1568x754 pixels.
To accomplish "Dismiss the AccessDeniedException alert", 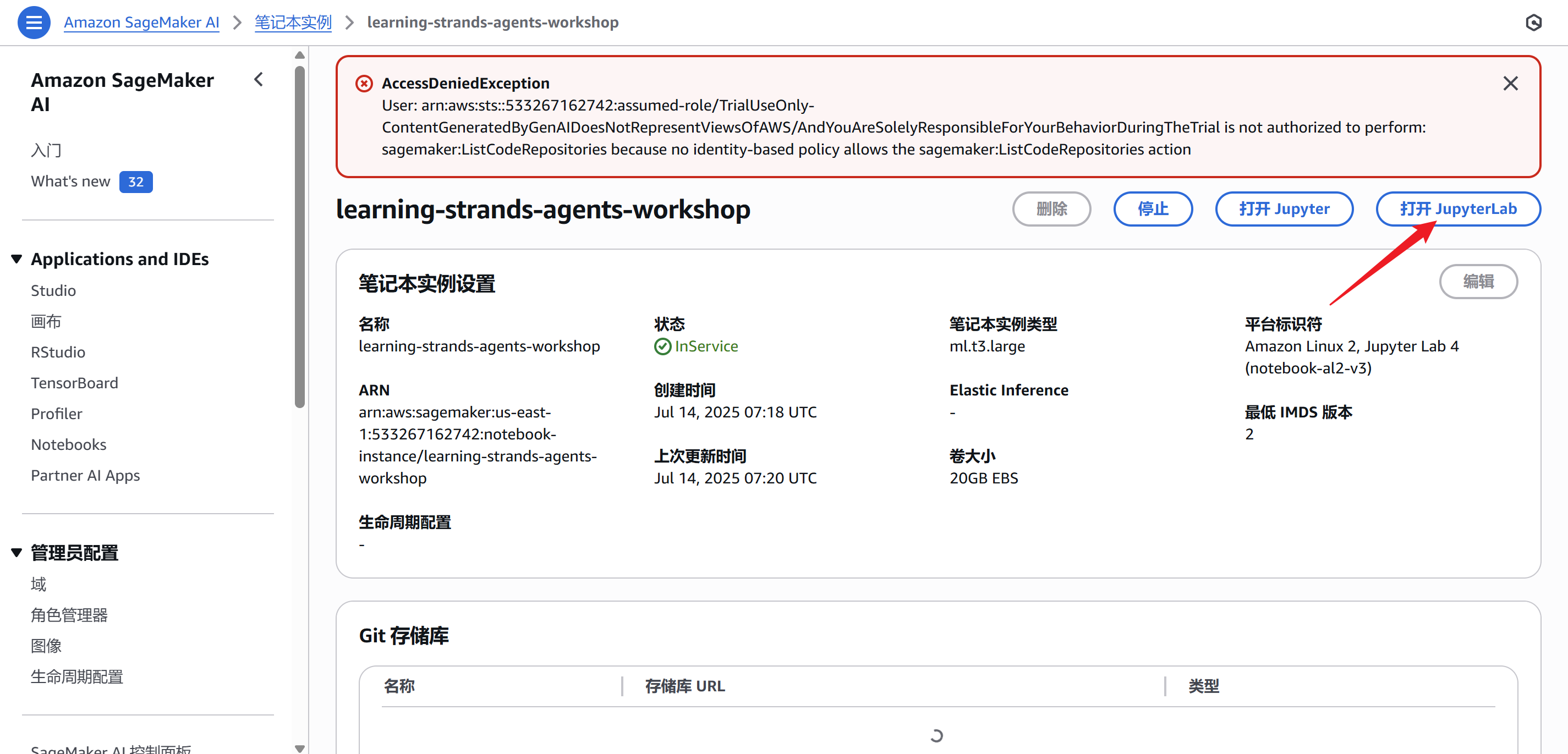I will (1510, 84).
